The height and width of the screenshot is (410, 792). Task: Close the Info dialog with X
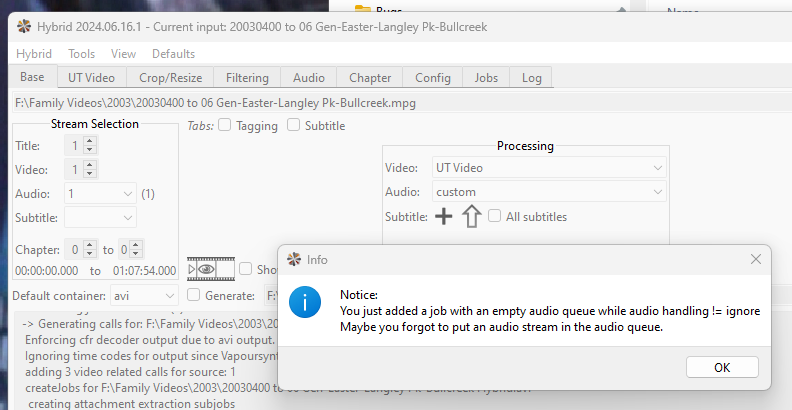(756, 259)
